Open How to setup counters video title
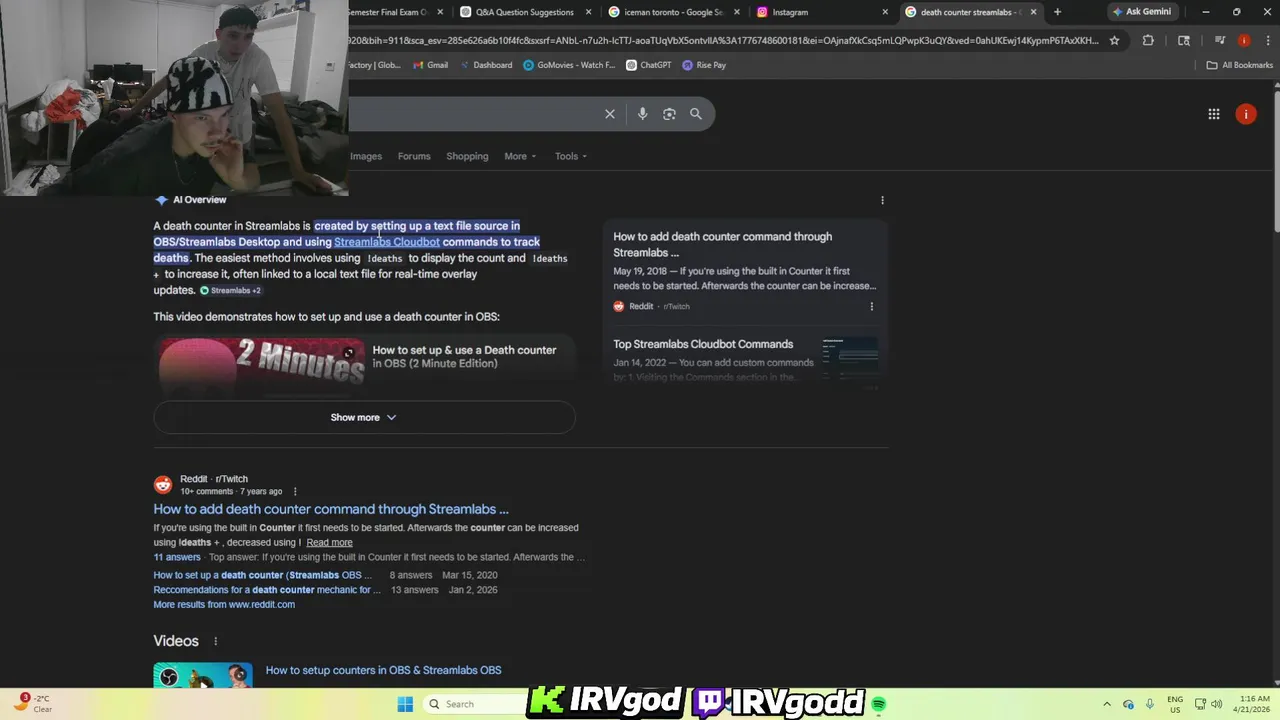 [383, 671]
